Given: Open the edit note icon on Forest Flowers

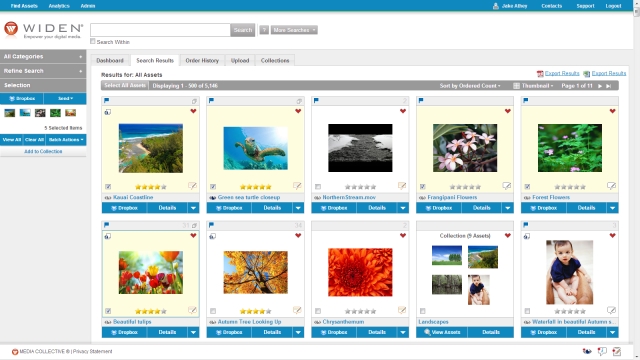Looking at the screenshot, I should point(611,186).
